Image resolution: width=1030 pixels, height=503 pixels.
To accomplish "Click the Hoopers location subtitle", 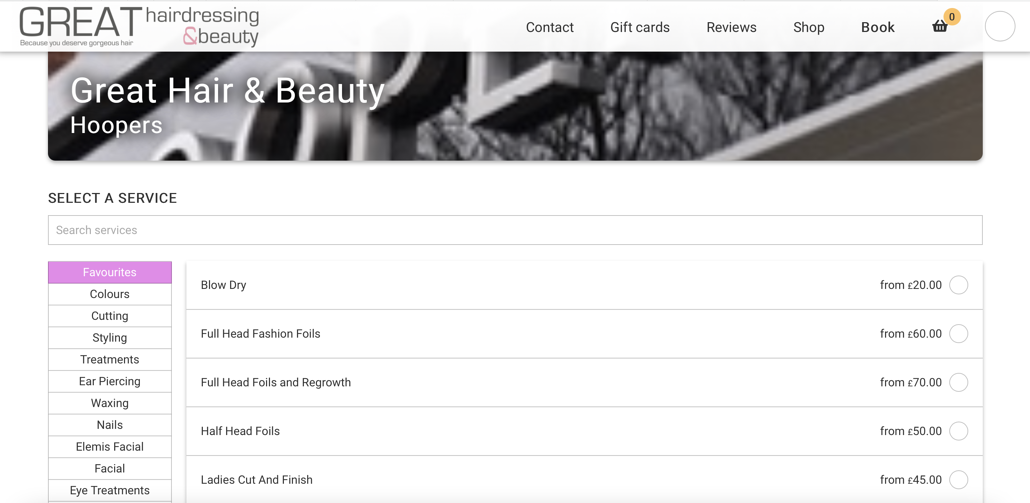I will [x=116, y=125].
